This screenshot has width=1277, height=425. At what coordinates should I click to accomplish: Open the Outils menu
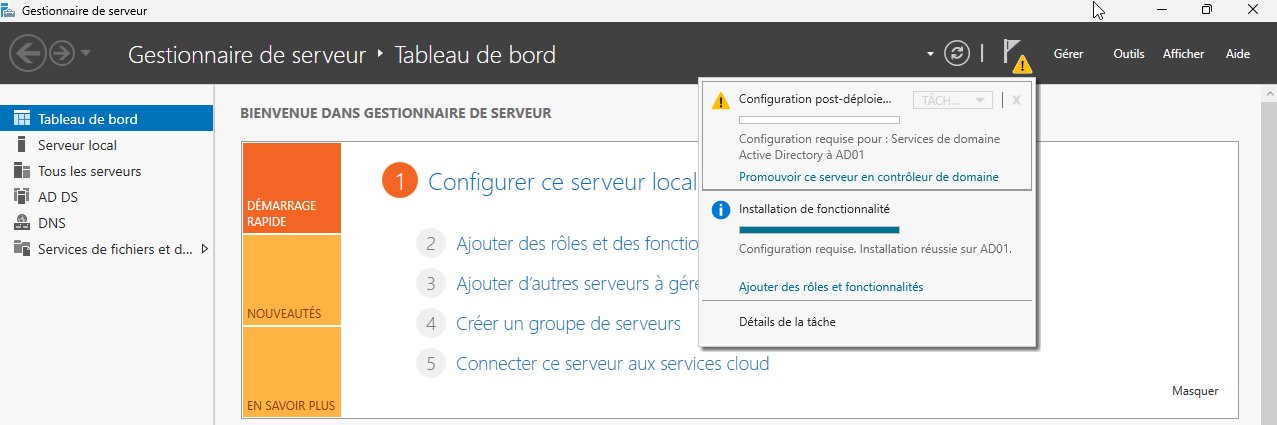[x=1128, y=54]
